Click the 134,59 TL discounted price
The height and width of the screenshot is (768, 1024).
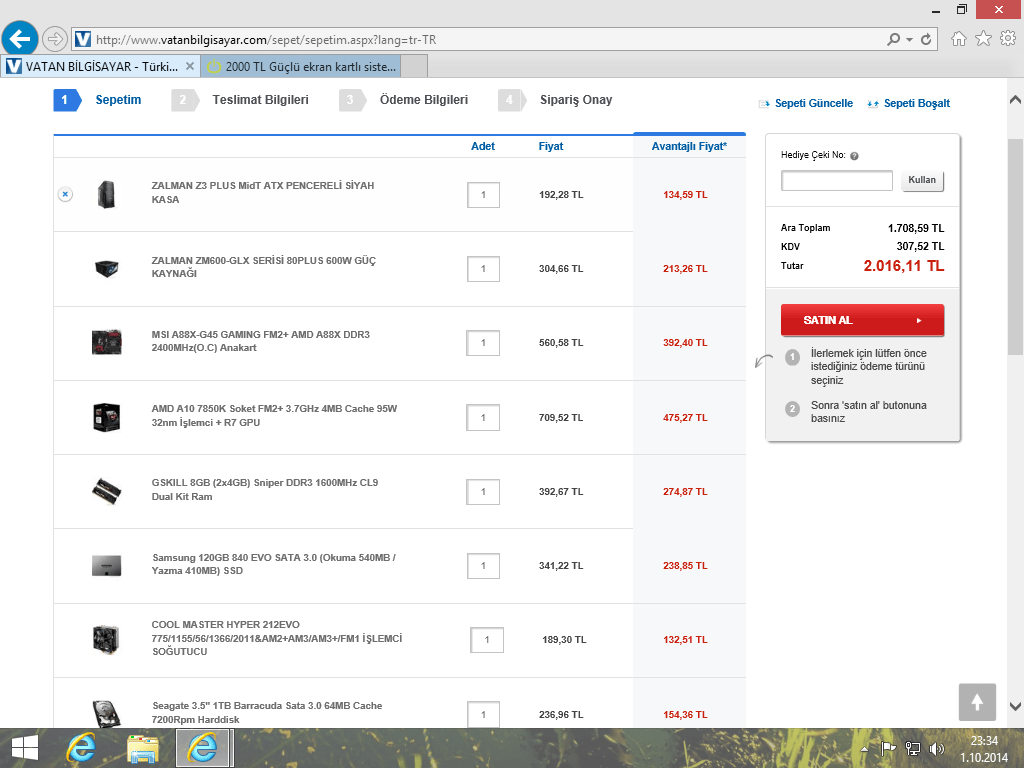pyautogui.click(x=685, y=195)
